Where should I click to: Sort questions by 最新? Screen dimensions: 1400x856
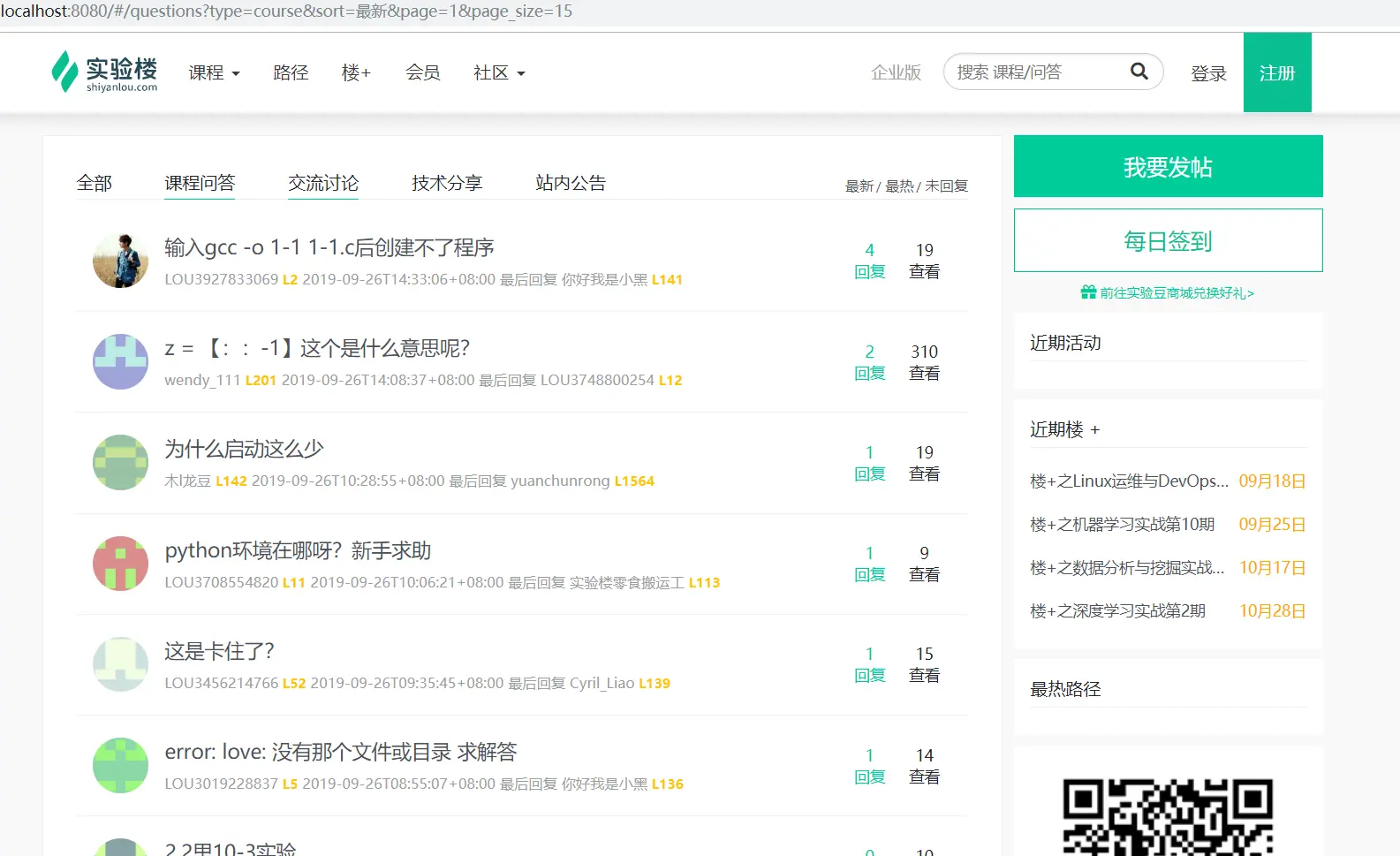click(859, 186)
